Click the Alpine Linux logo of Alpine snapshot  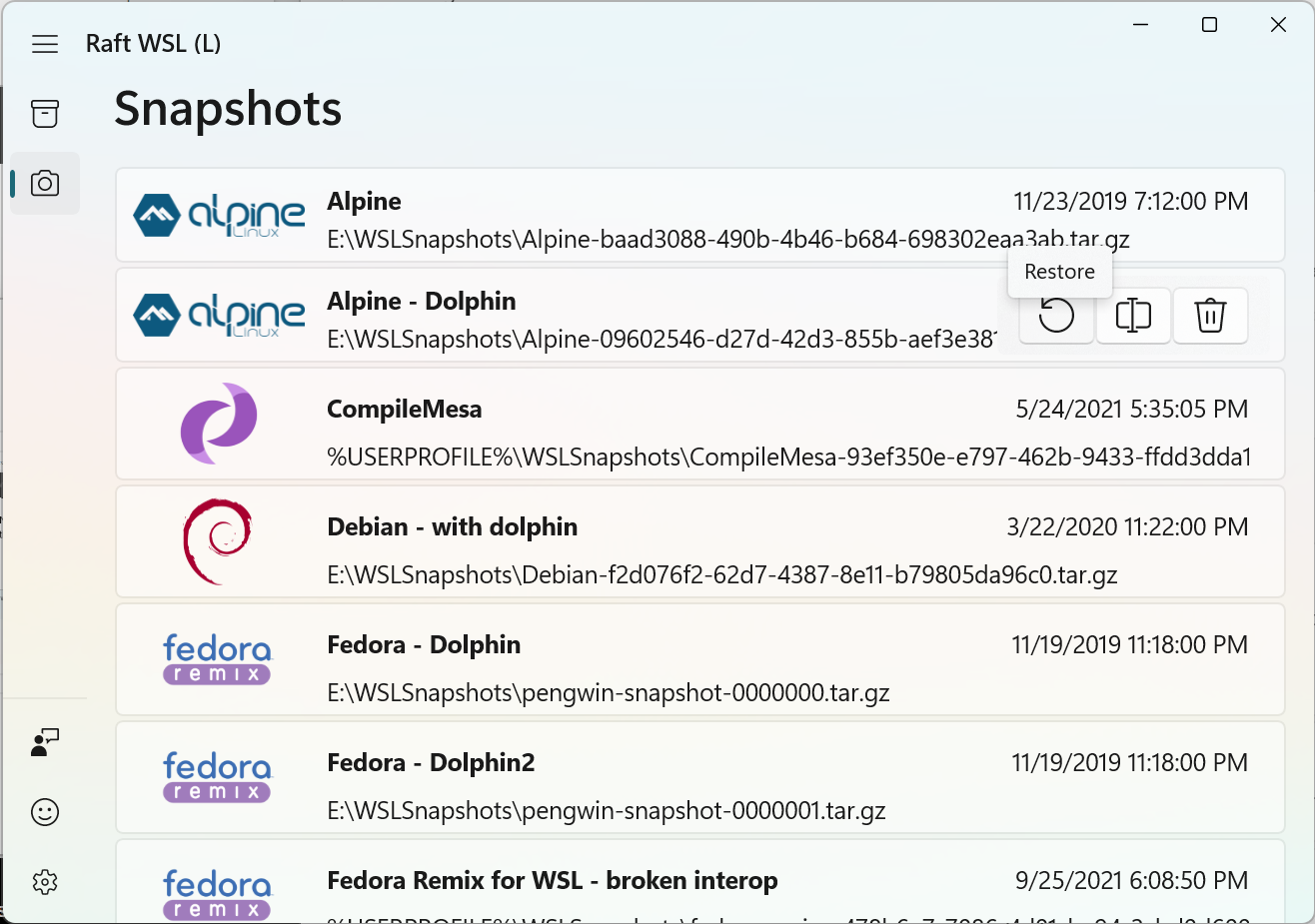click(220, 215)
